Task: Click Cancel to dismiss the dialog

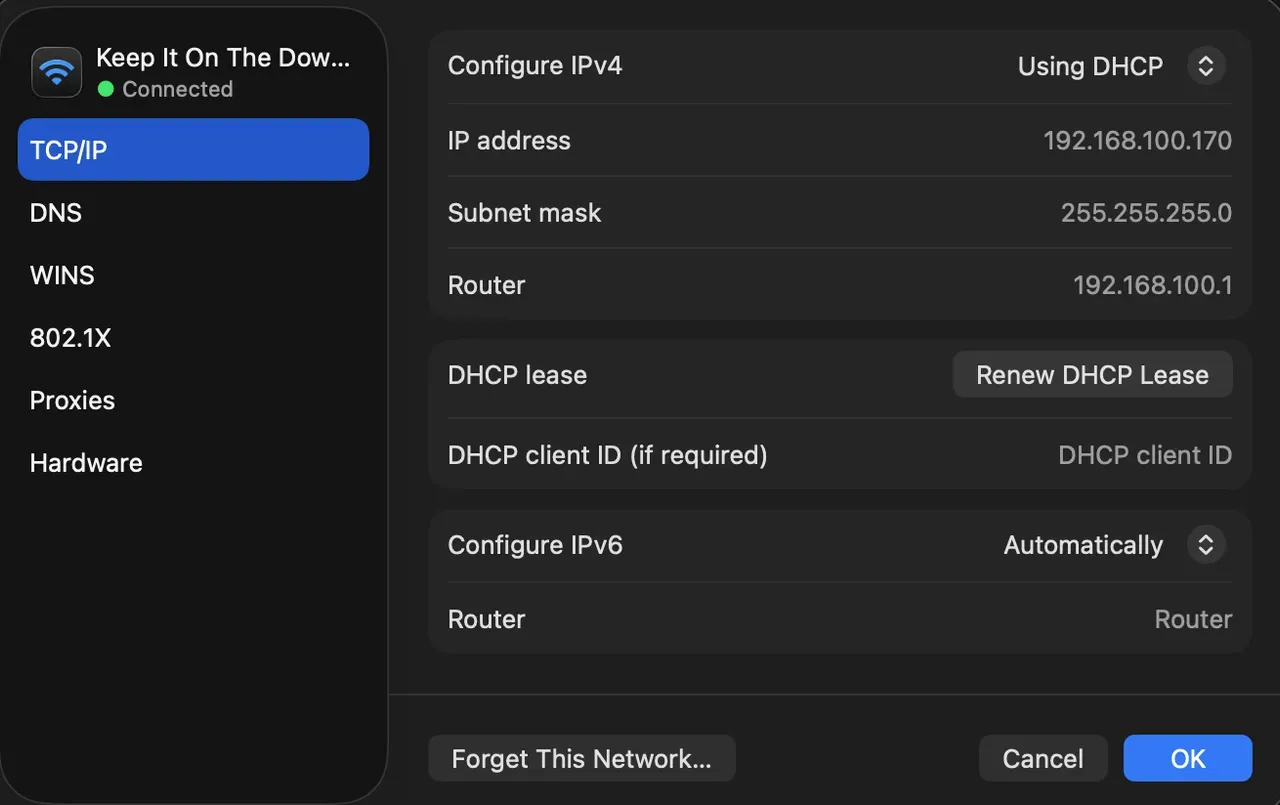Action: pos(1043,758)
